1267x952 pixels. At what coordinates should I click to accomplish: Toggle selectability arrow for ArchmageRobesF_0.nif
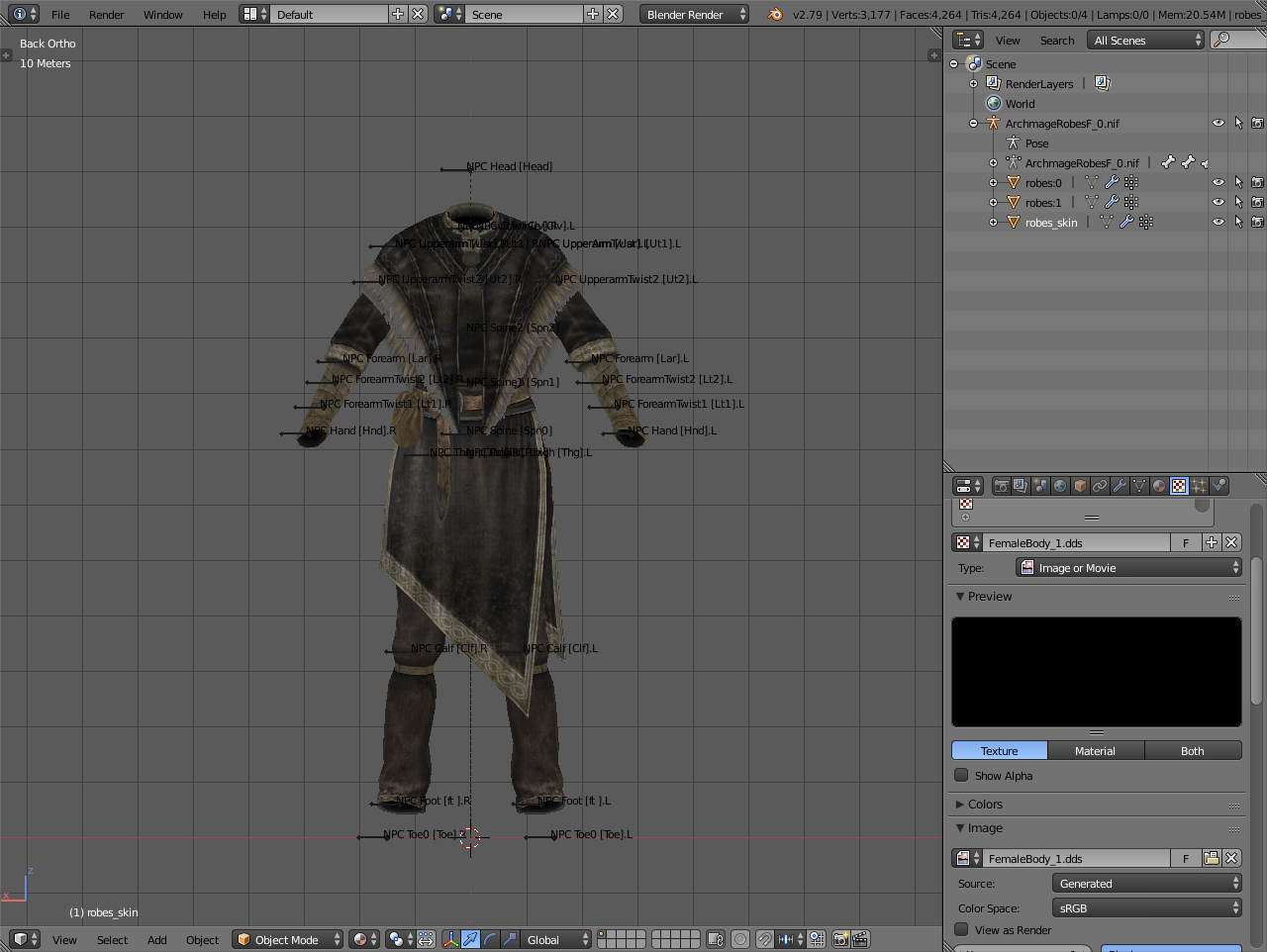(x=1238, y=123)
